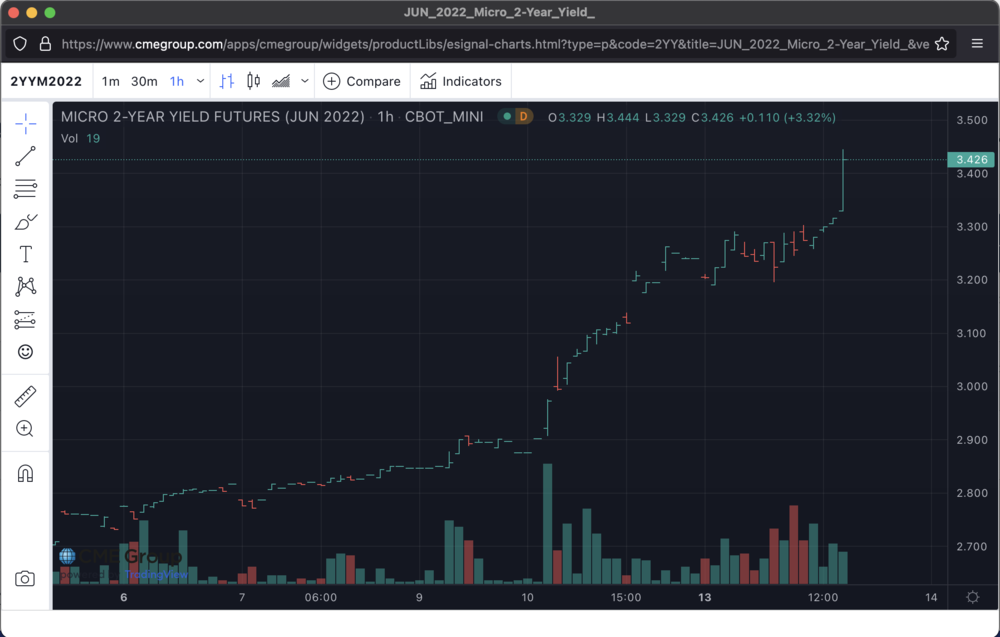Click the 2YYM2022 symbol search field
The height and width of the screenshot is (637, 1000).
point(47,81)
